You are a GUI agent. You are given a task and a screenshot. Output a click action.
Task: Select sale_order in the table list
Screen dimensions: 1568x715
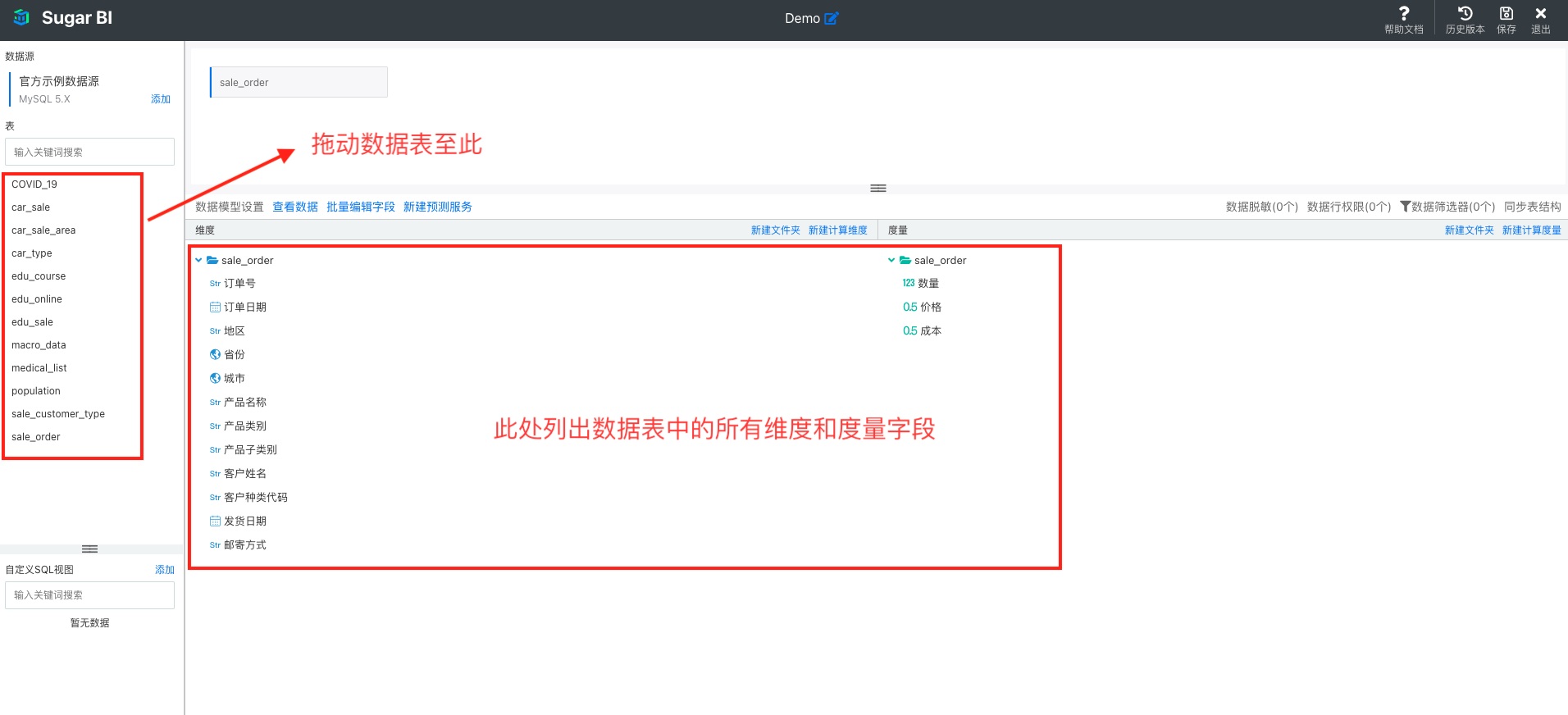click(x=36, y=437)
